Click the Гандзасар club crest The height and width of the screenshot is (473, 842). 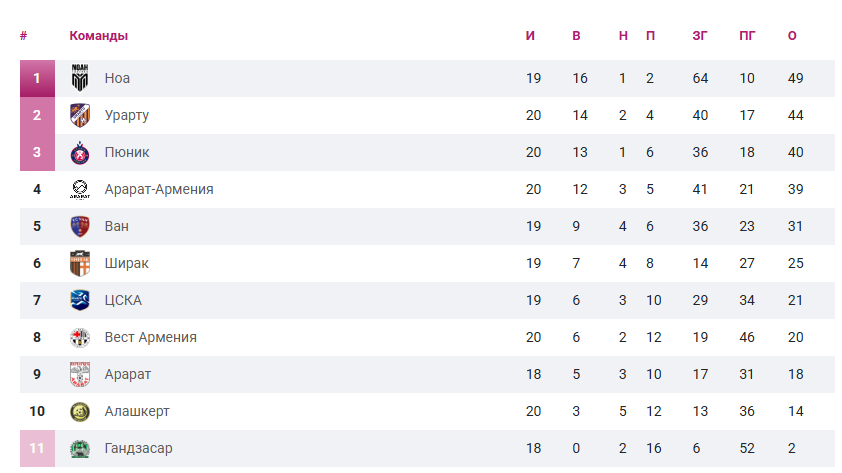pyautogui.click(x=80, y=449)
